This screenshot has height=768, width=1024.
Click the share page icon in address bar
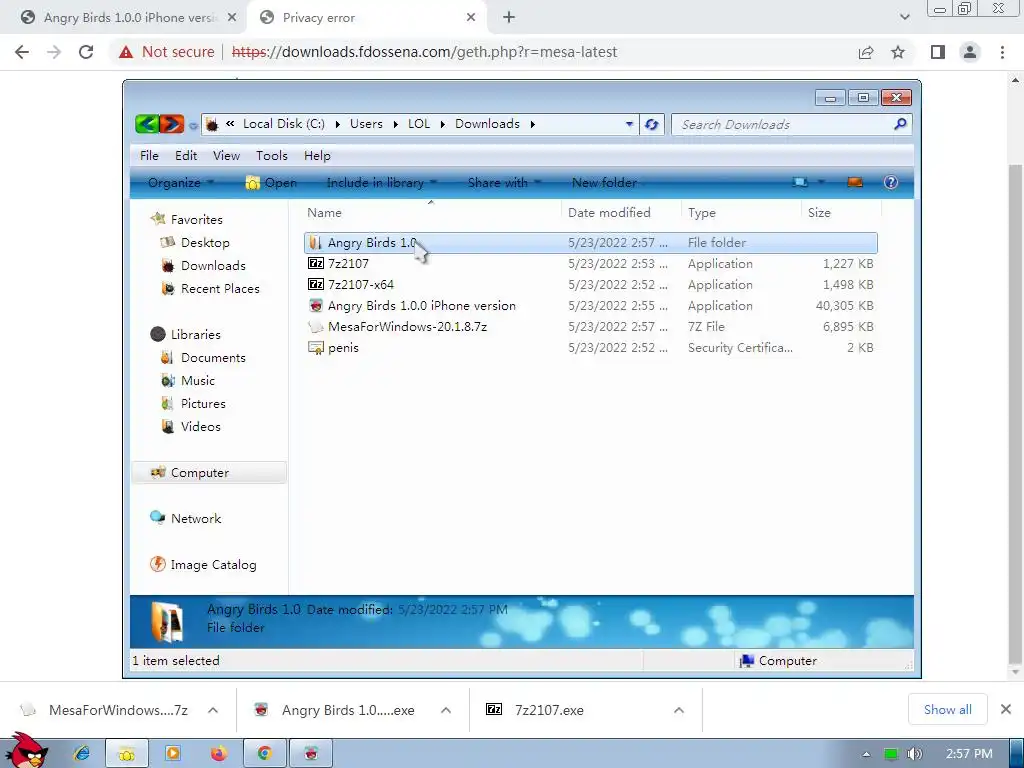pos(866,52)
